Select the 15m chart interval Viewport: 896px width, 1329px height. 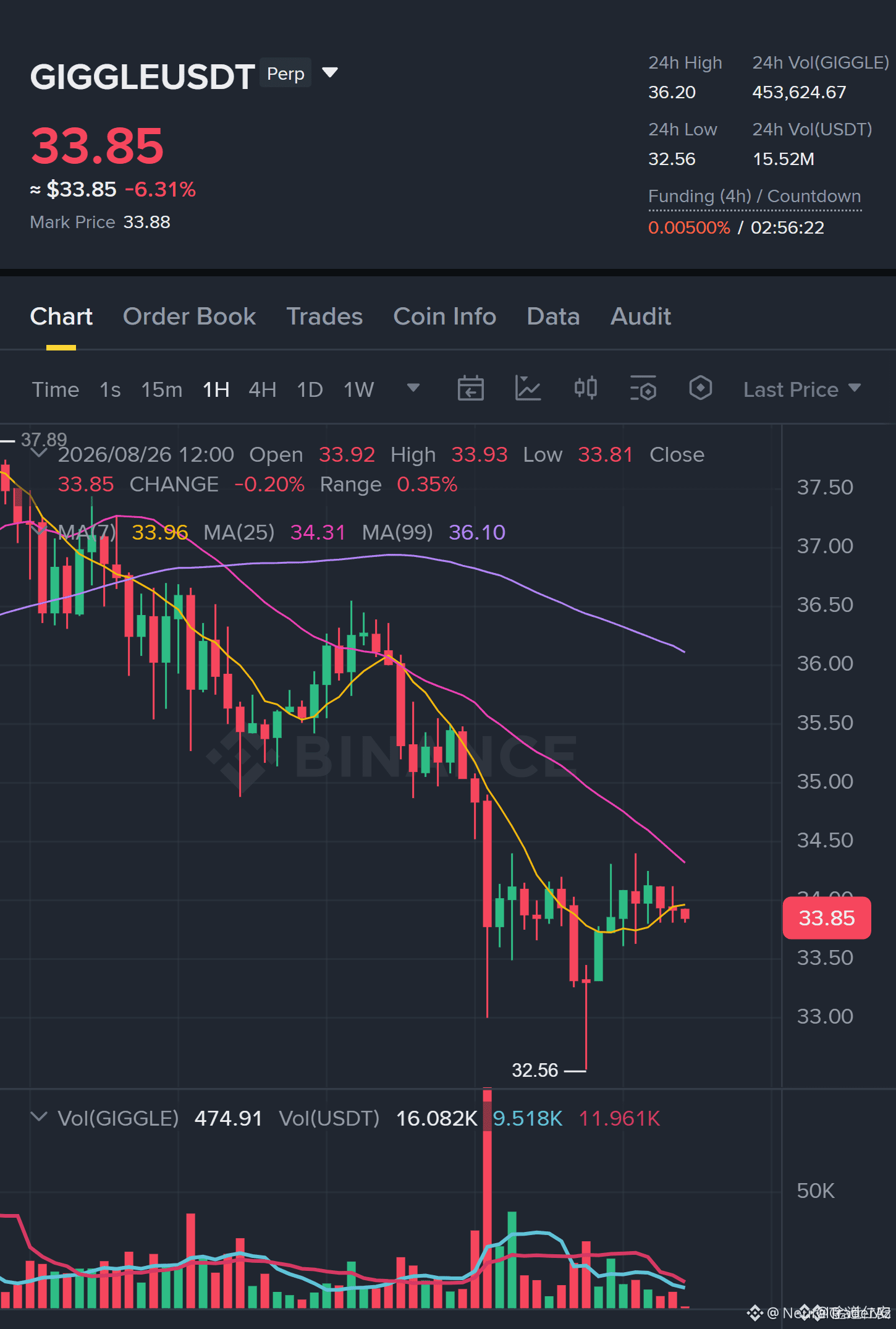pyautogui.click(x=162, y=389)
